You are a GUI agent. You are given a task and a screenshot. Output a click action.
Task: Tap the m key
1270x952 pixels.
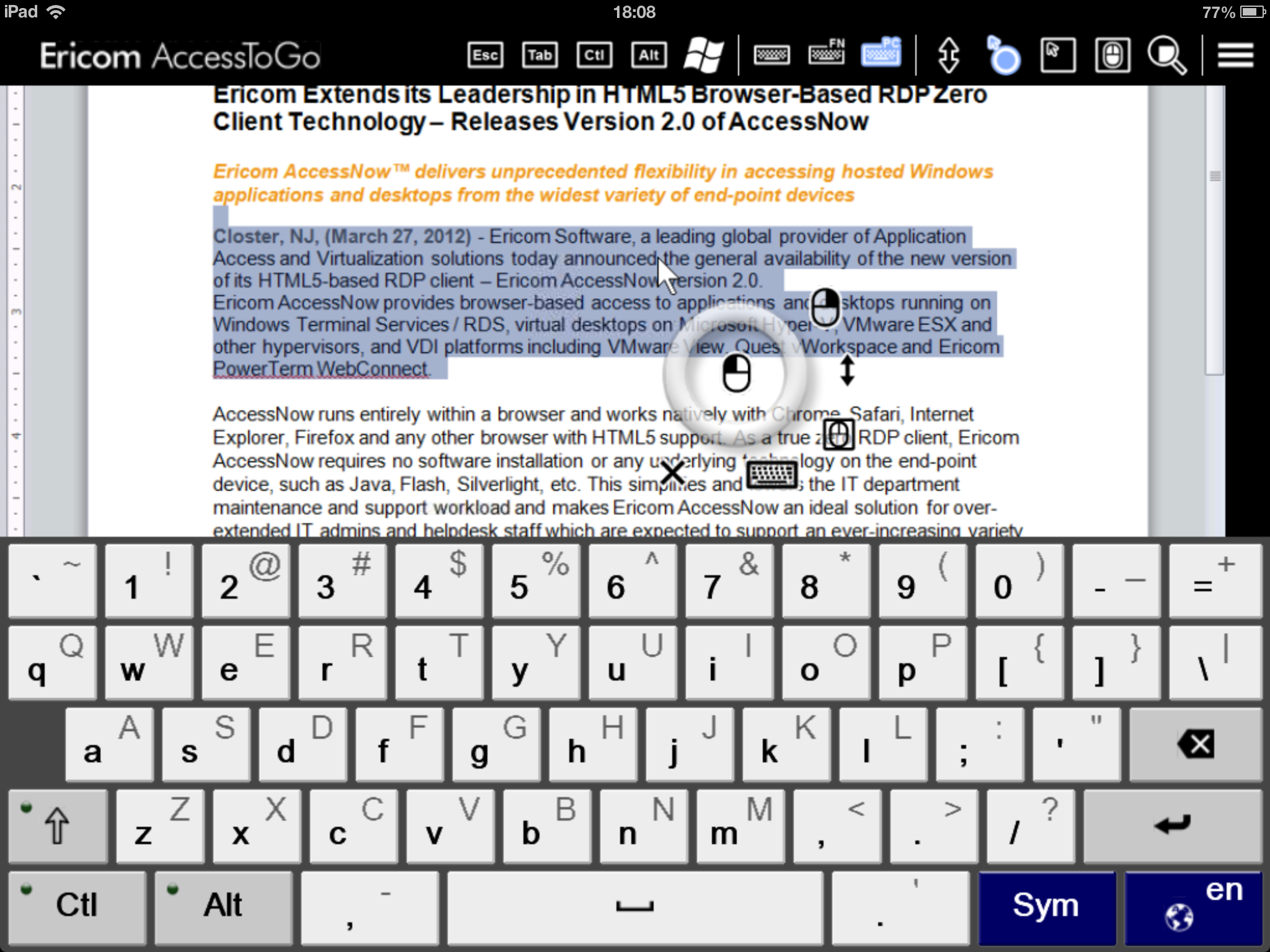coord(740,826)
